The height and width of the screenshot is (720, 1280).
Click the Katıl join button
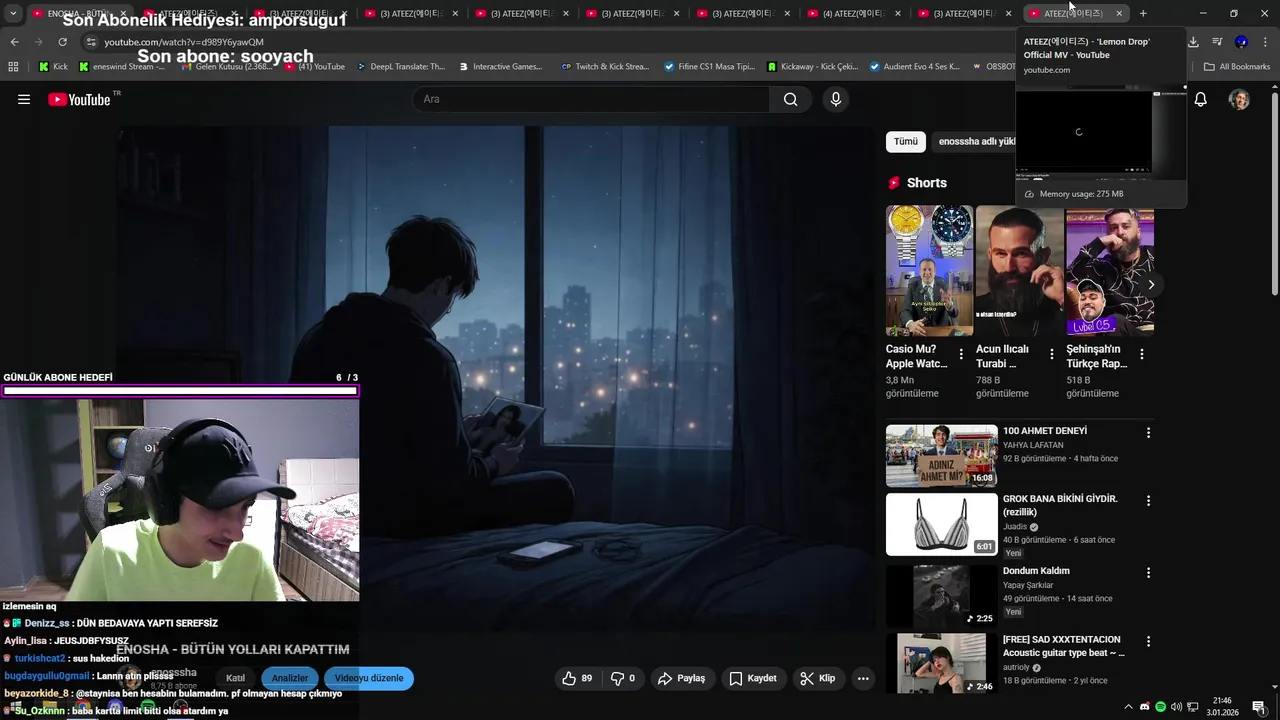236,678
